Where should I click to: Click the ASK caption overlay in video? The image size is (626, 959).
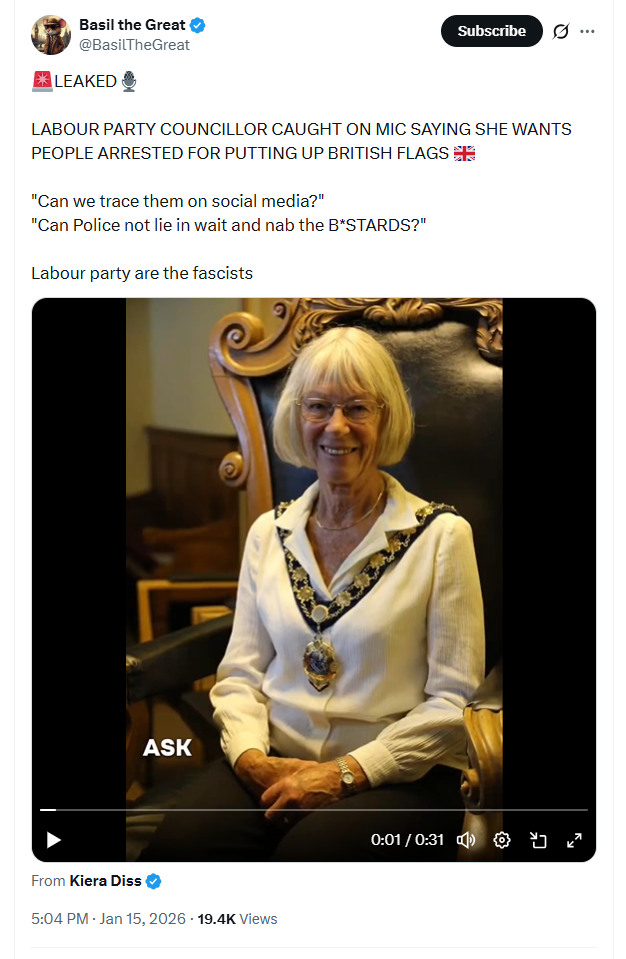pyautogui.click(x=167, y=747)
